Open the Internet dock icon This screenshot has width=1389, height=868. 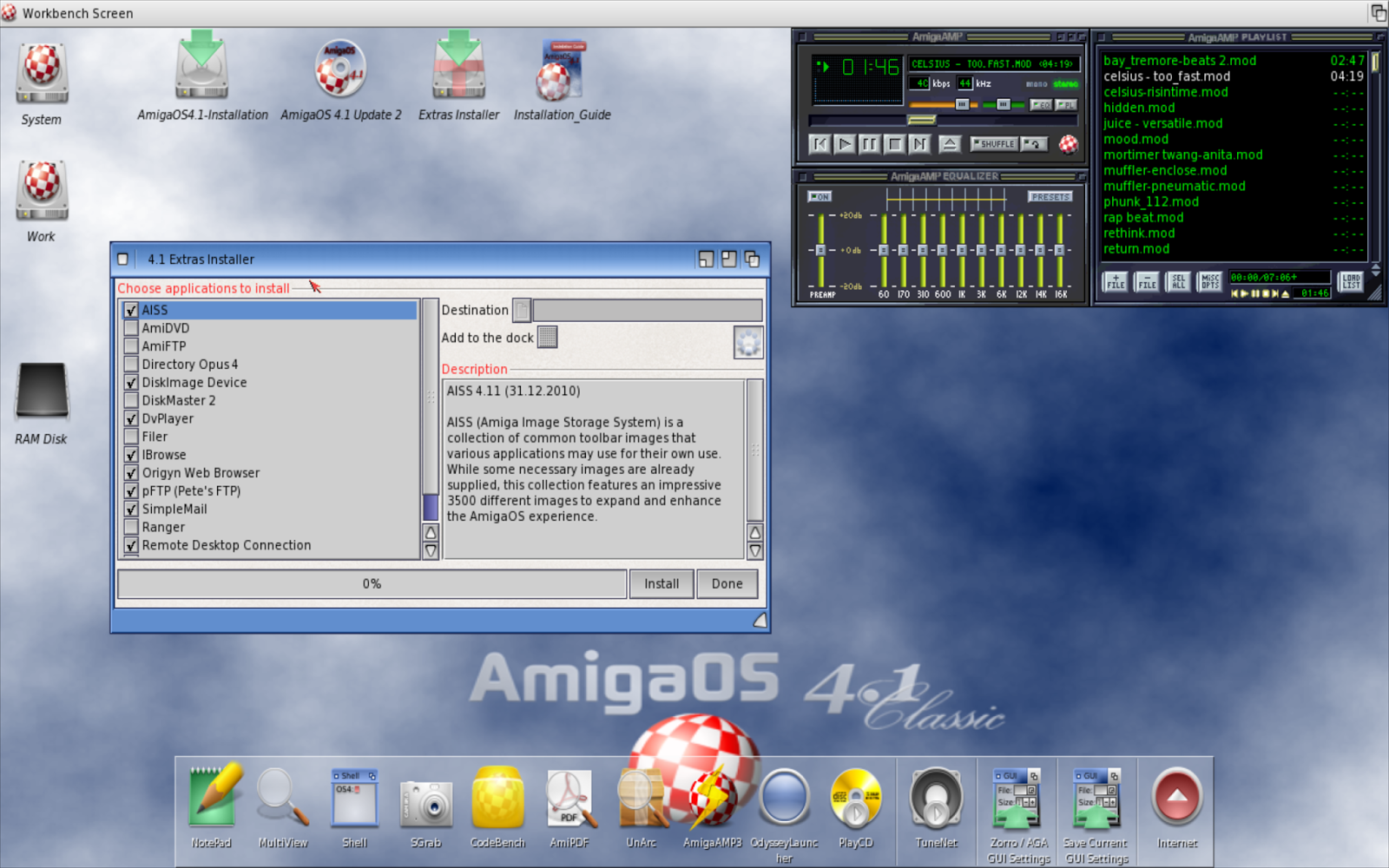(x=1177, y=797)
